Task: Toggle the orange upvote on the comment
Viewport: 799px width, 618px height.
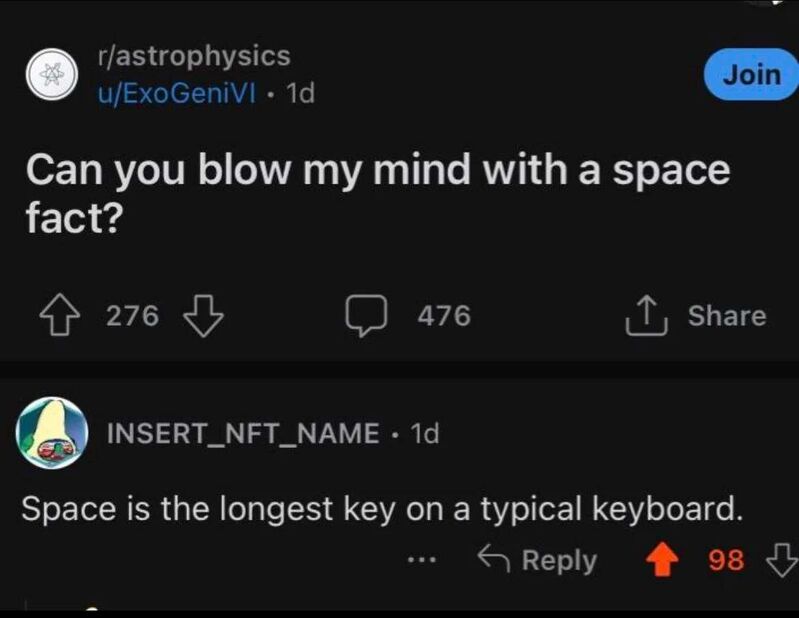Action: tap(662, 559)
